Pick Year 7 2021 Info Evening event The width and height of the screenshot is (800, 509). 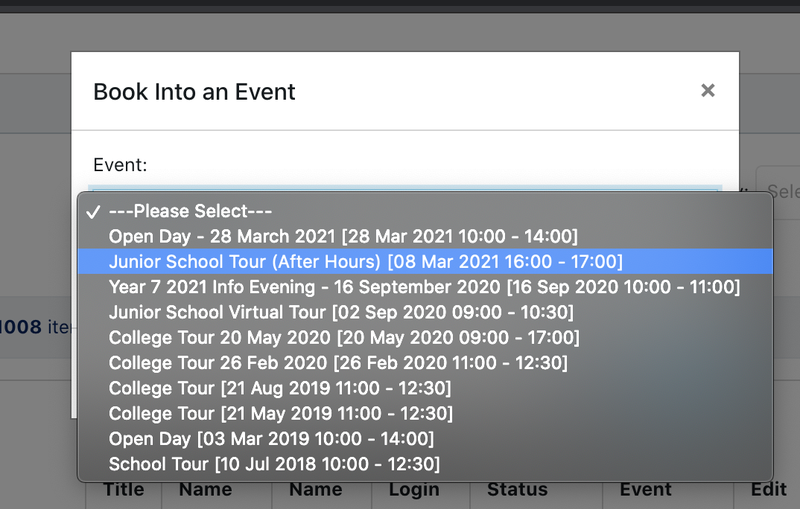424,287
